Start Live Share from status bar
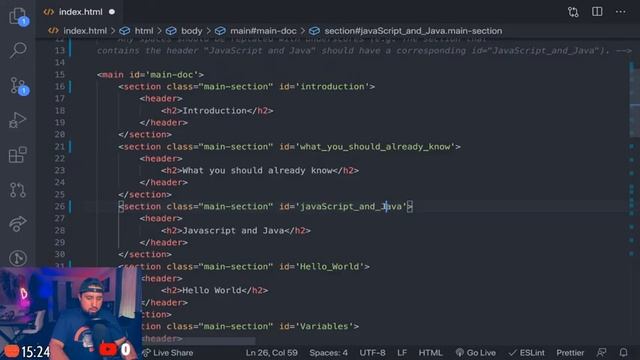The width and height of the screenshot is (640, 360). pos(168,353)
